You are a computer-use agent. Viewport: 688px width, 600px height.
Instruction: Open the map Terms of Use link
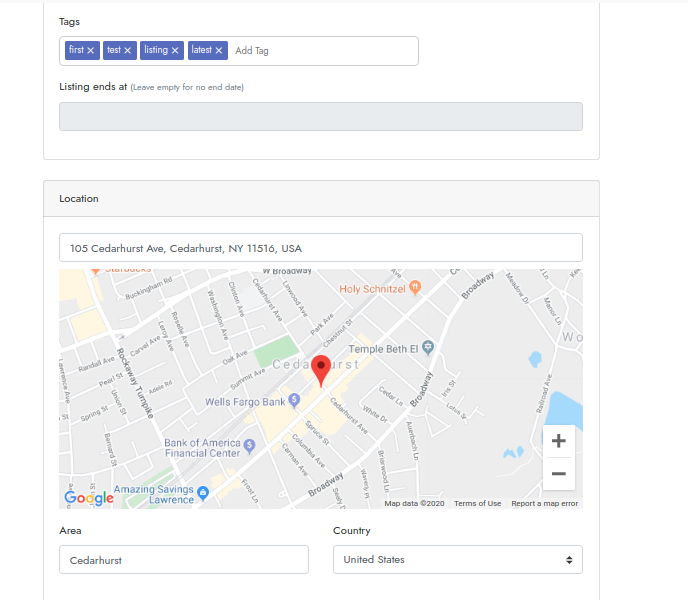(x=477, y=503)
